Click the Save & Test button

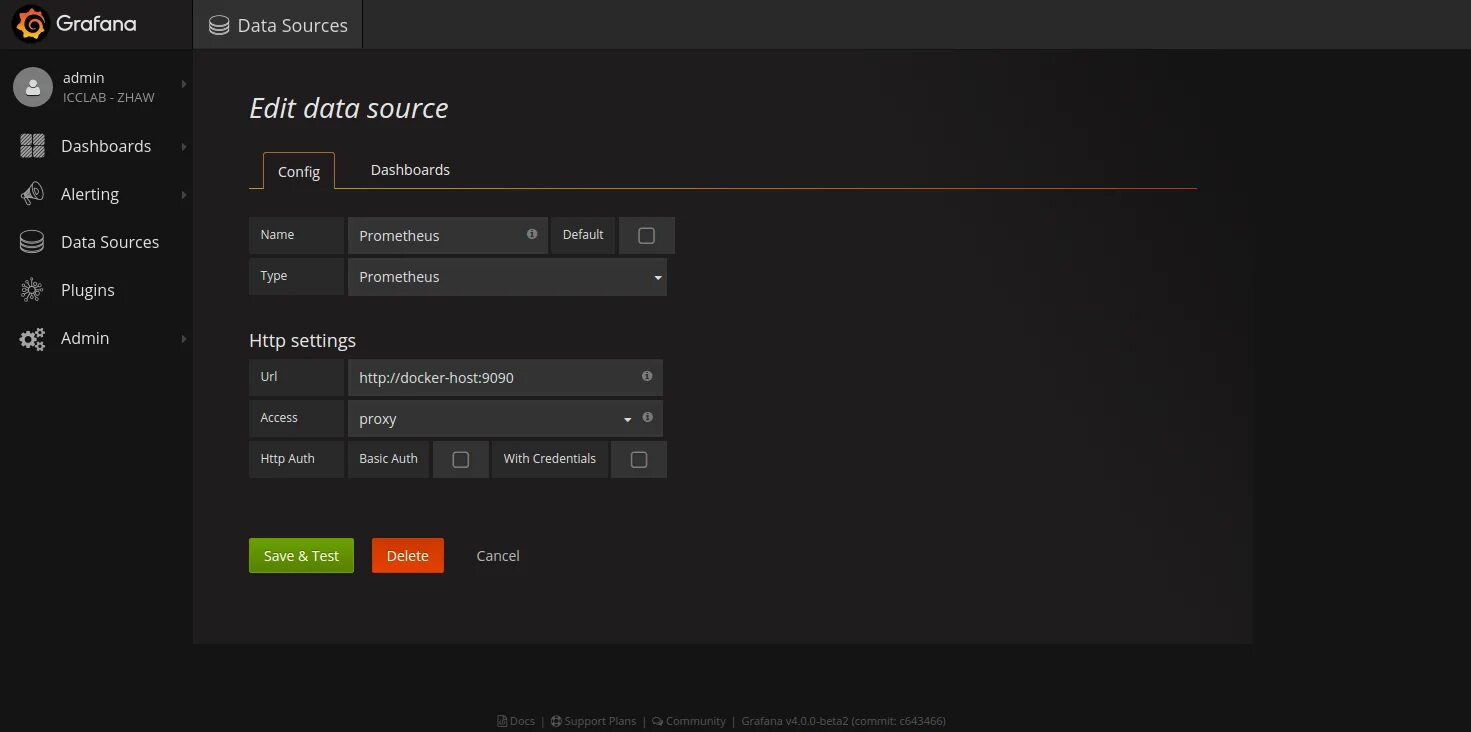pos(301,556)
